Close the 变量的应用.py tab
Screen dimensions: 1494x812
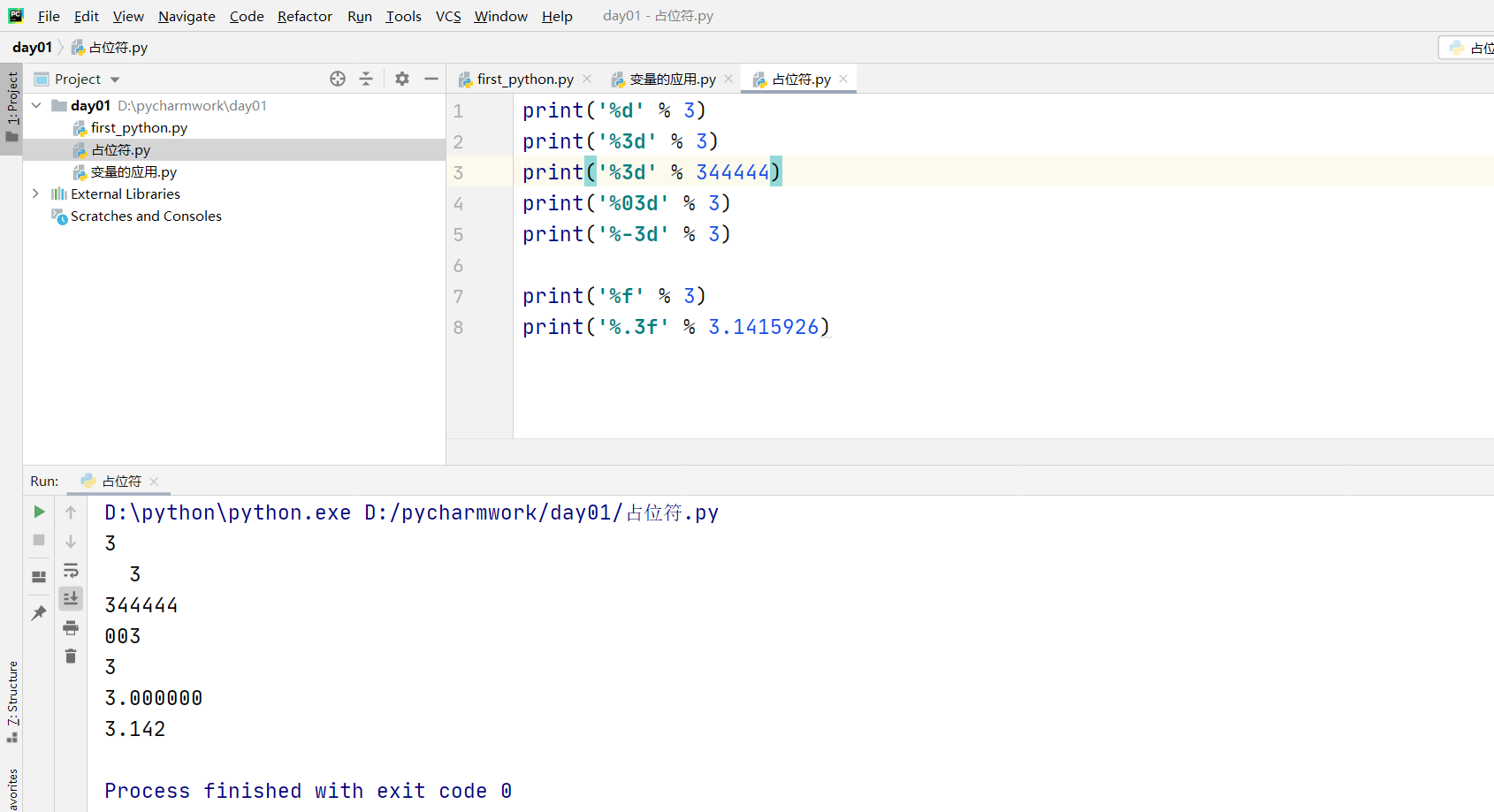[728, 79]
